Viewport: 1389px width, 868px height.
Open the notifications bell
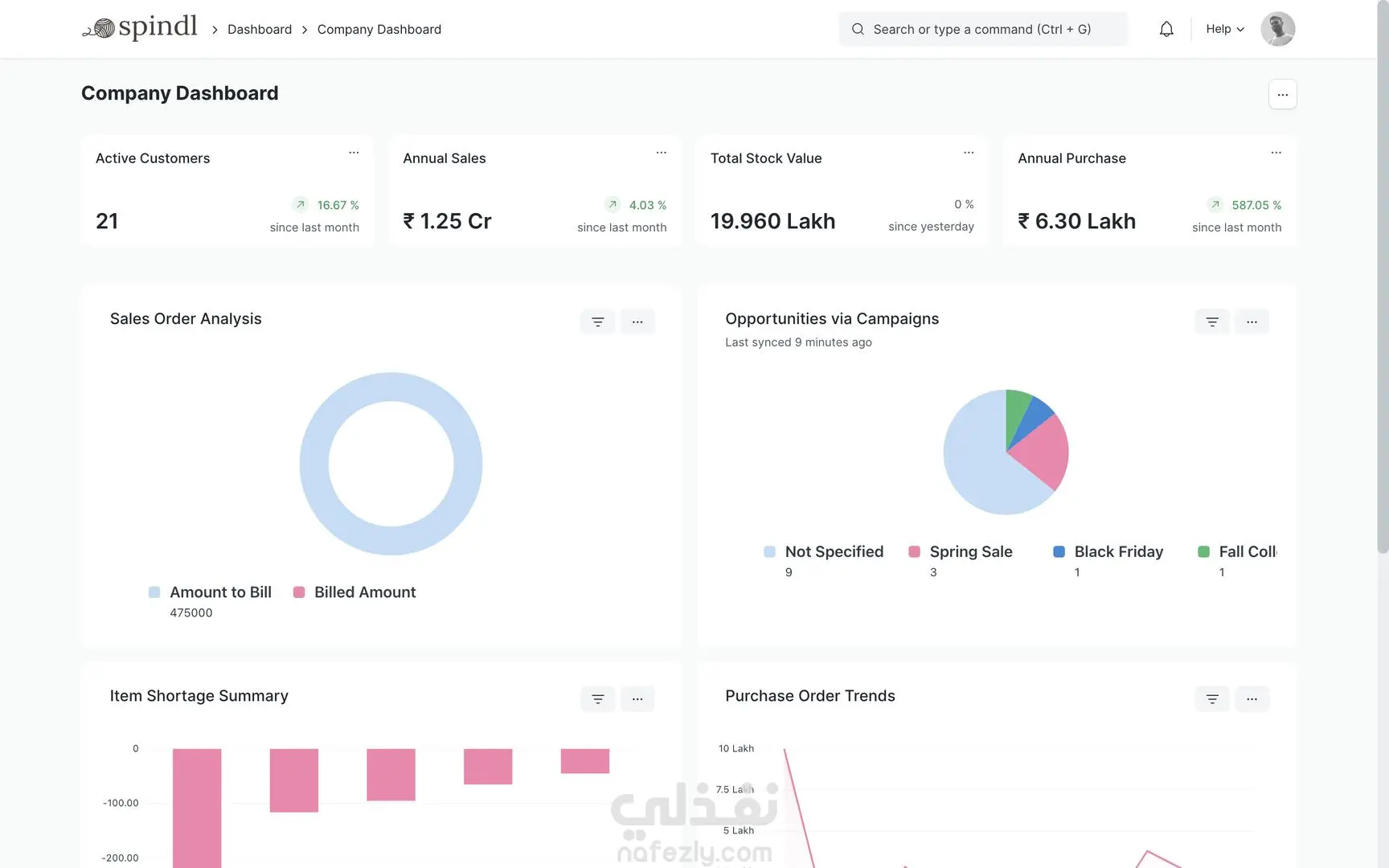coord(1166,29)
